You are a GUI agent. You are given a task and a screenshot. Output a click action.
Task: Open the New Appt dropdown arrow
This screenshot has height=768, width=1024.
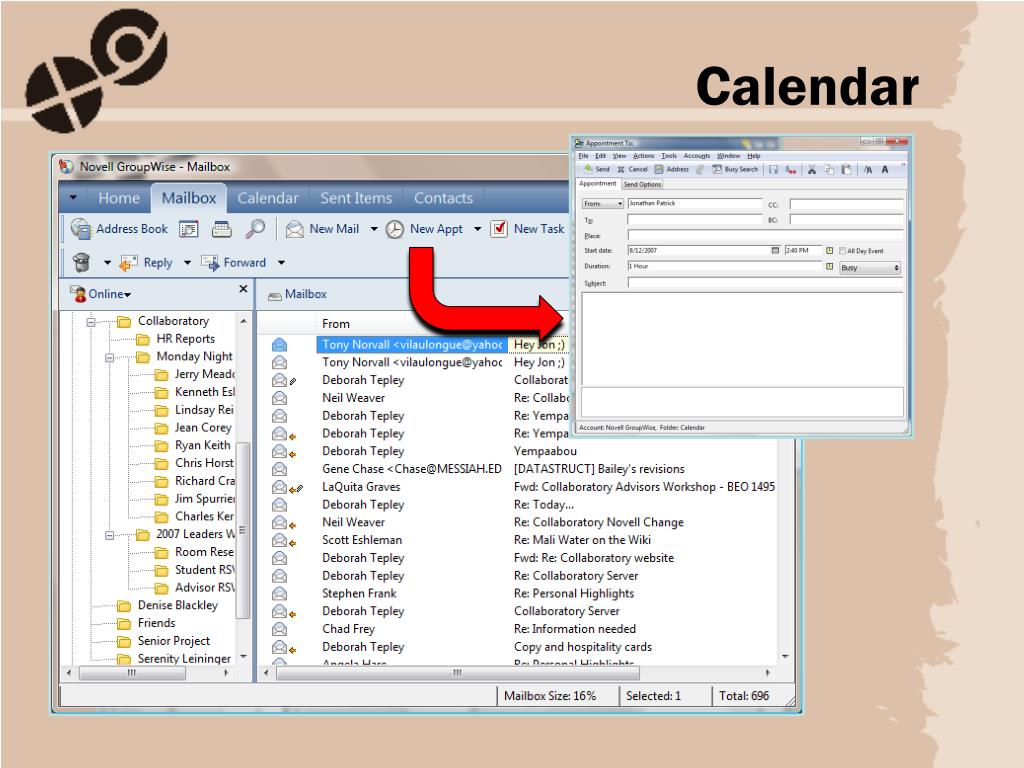click(x=477, y=229)
